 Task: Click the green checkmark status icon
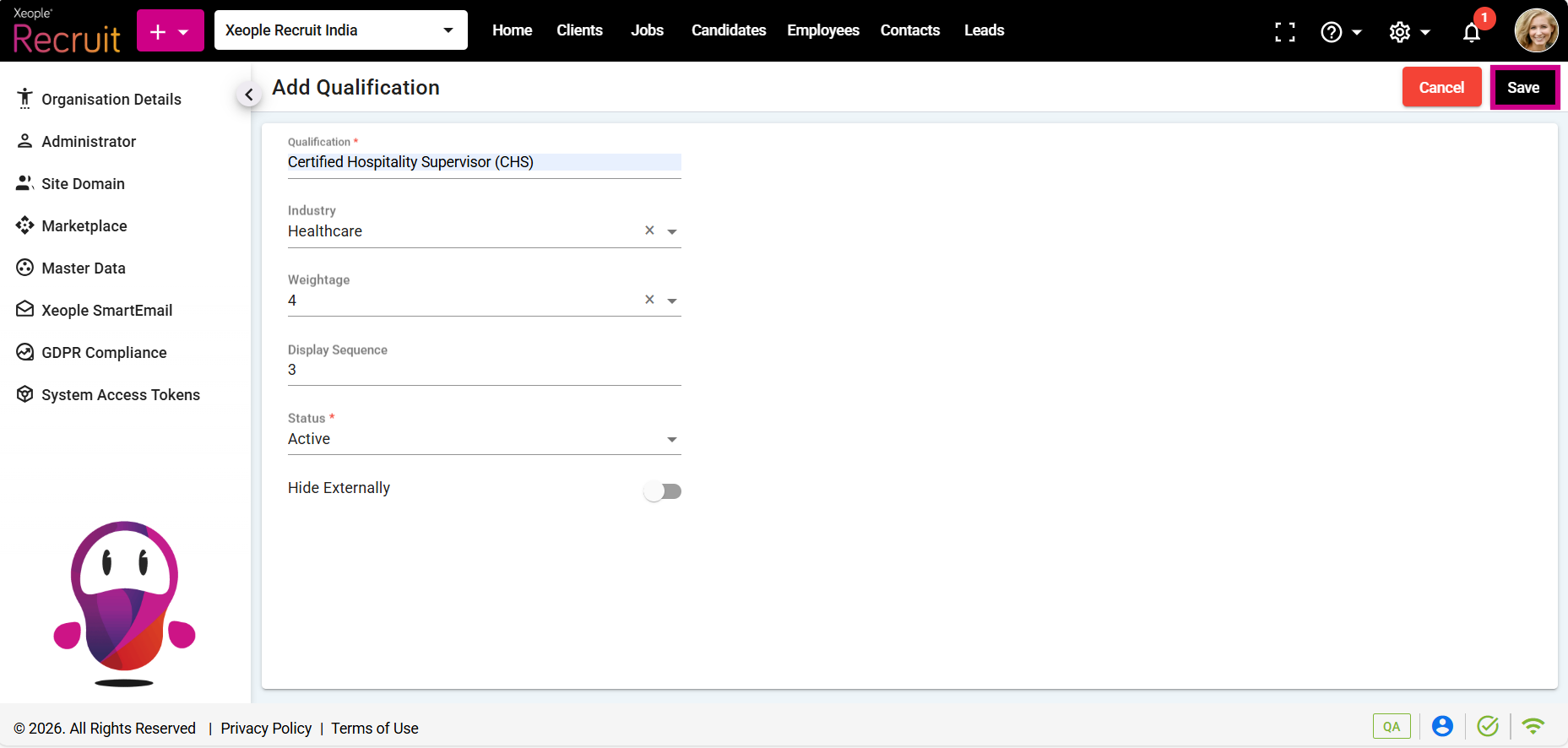[x=1488, y=726]
